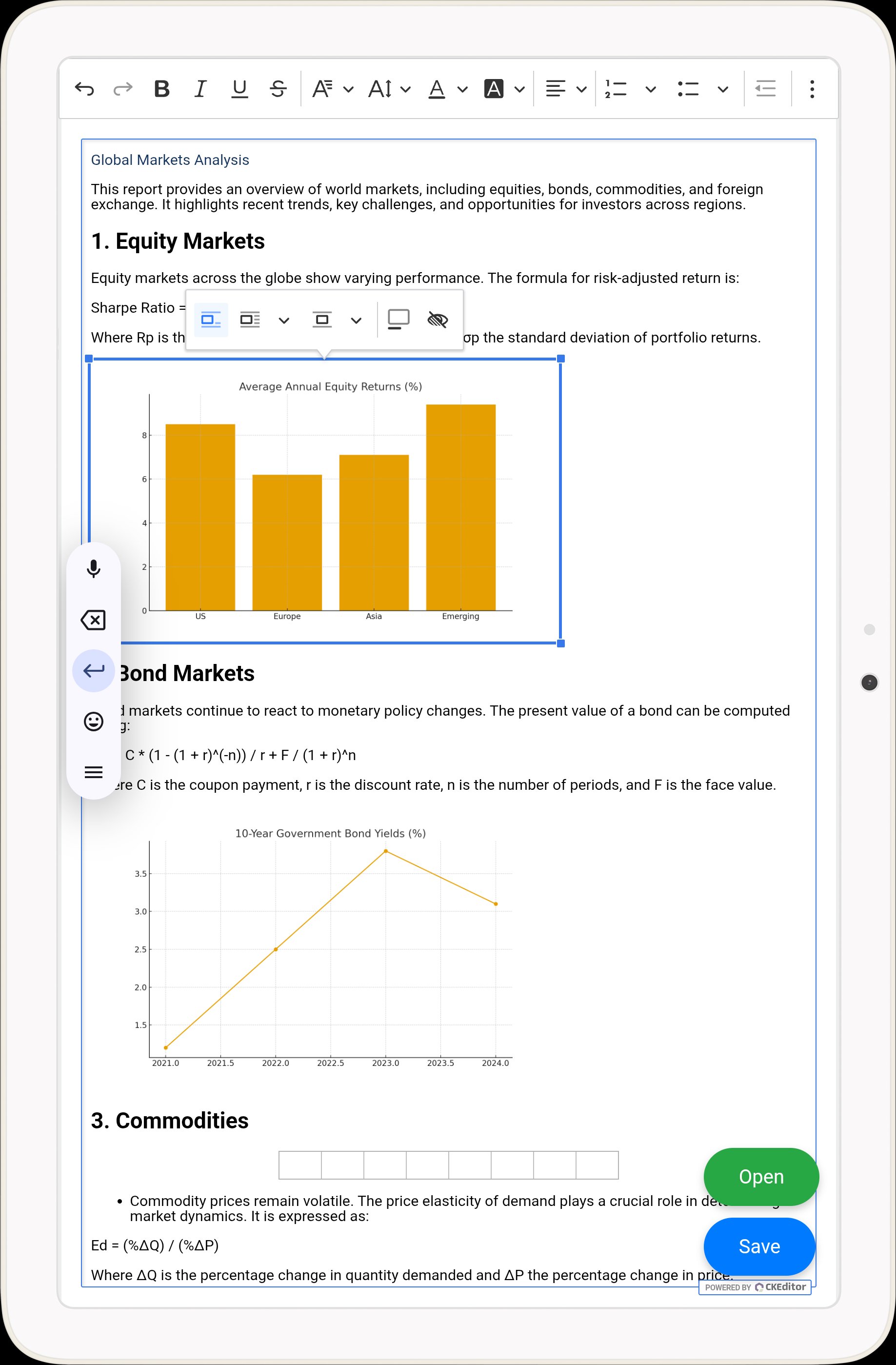Redo the last undone action

click(123, 89)
